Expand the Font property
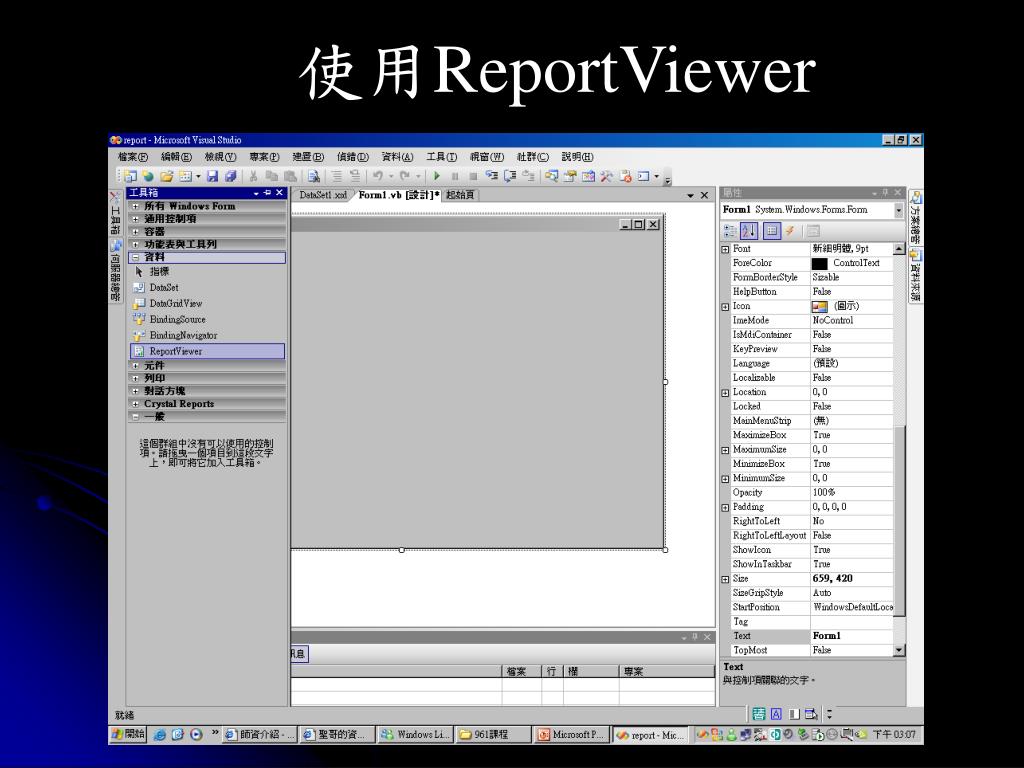 click(x=725, y=249)
